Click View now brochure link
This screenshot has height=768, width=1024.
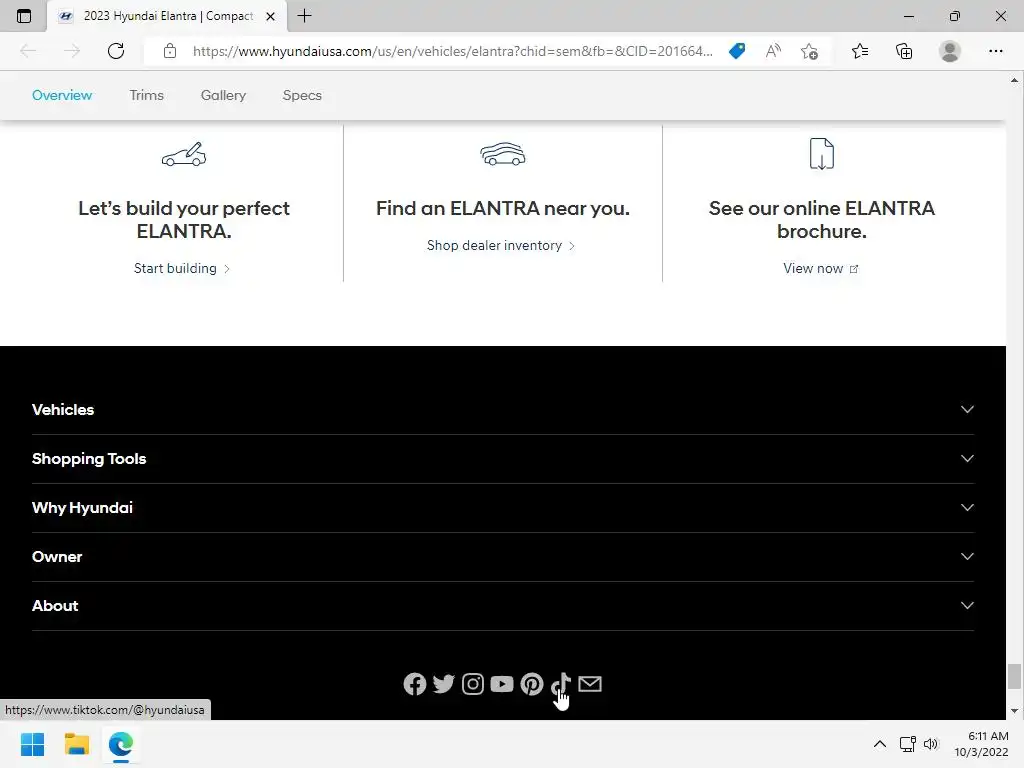821,268
